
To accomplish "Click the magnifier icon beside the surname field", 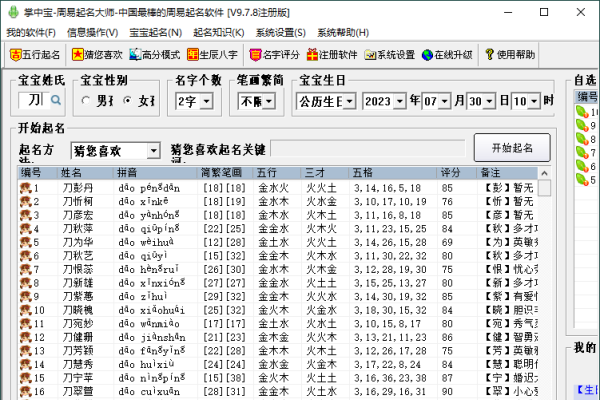I will point(56,100).
